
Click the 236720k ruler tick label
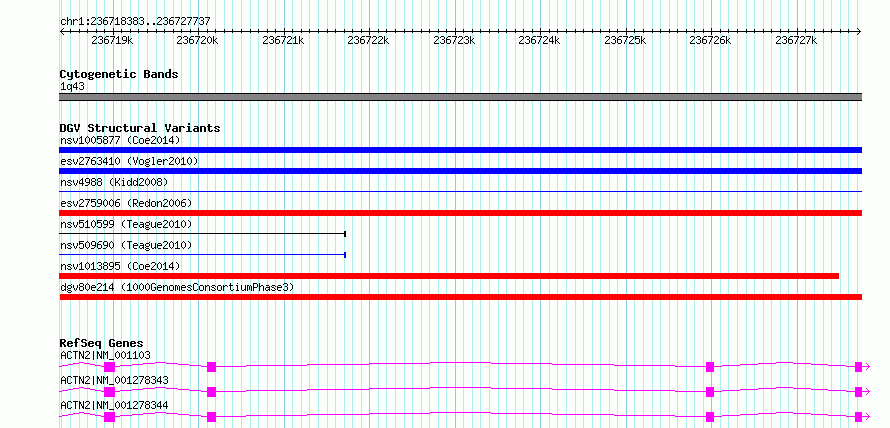(197, 40)
